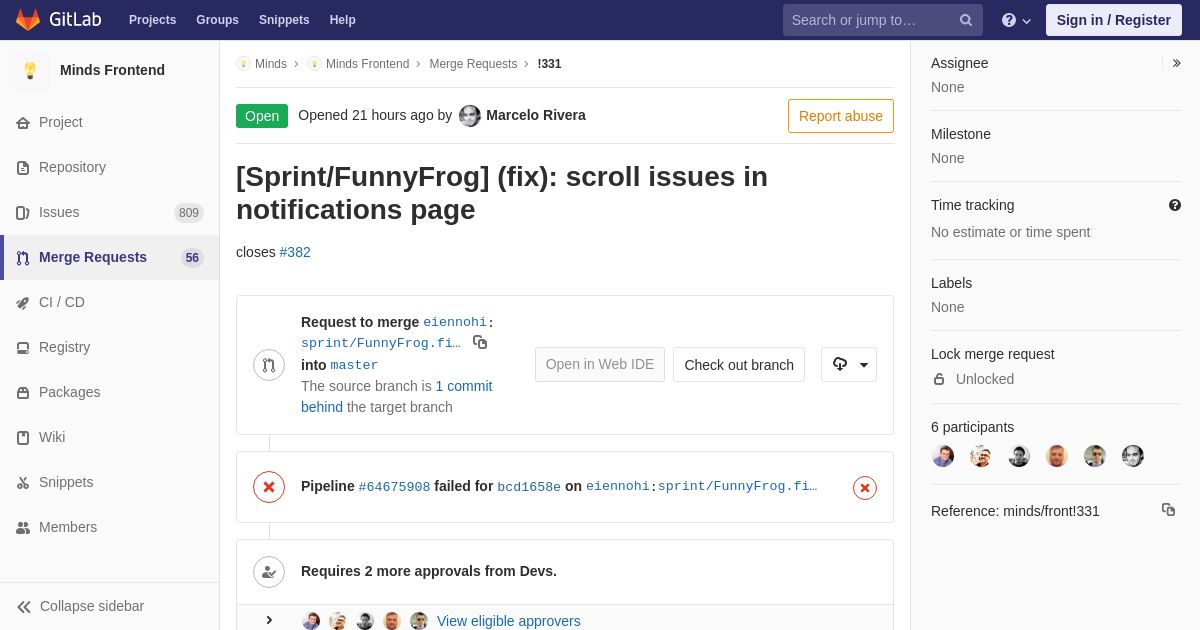Screen dimensions: 1200x630
Task: Open the help question-mark dropdown
Action: [x=1016, y=20]
